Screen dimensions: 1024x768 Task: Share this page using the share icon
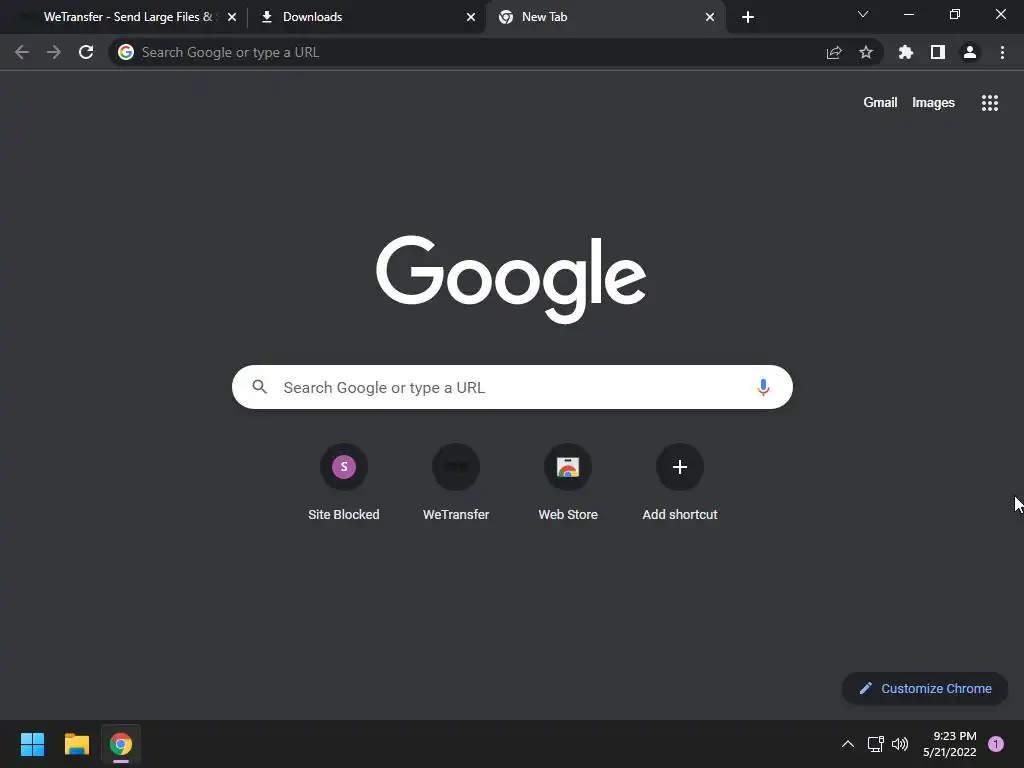pos(834,52)
